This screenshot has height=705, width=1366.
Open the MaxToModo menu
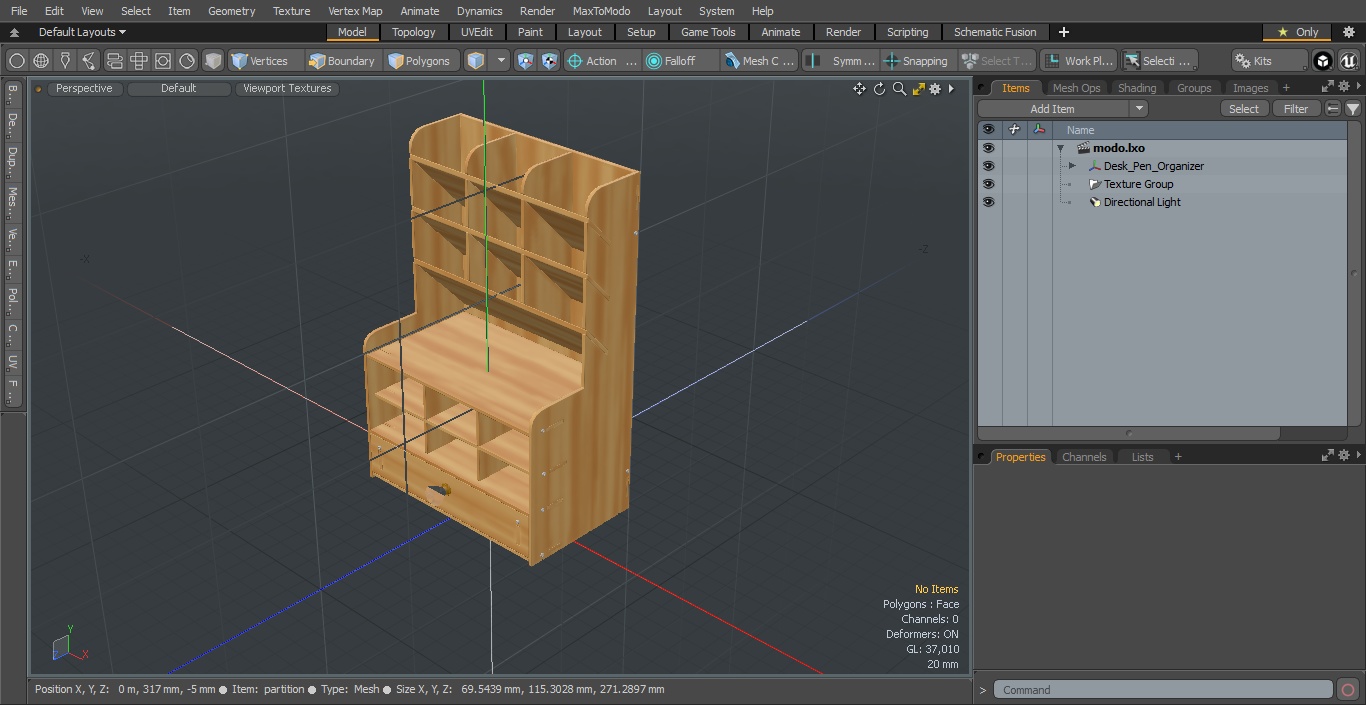coord(601,11)
